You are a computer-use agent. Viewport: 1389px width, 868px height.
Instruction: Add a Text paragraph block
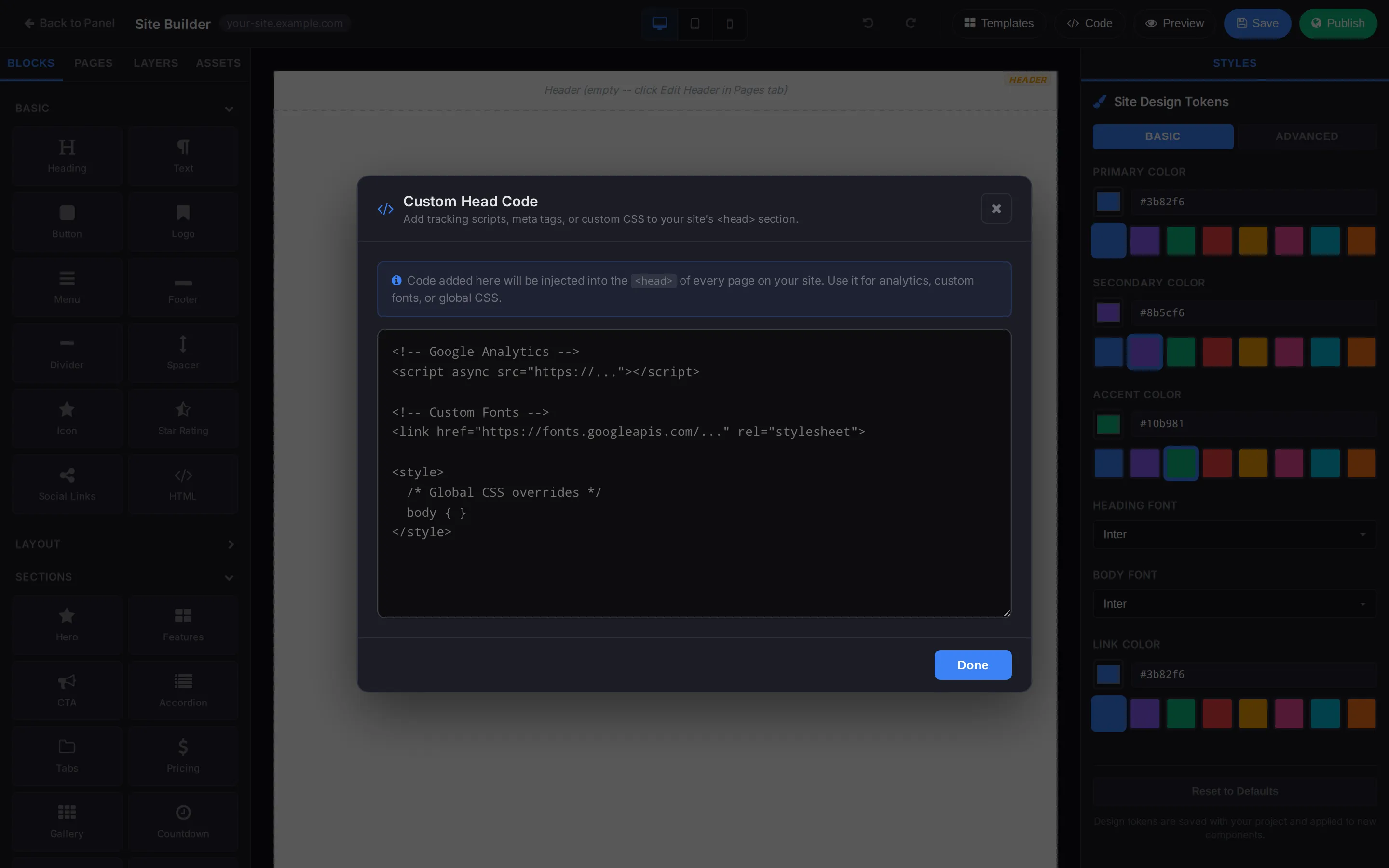coord(183,156)
